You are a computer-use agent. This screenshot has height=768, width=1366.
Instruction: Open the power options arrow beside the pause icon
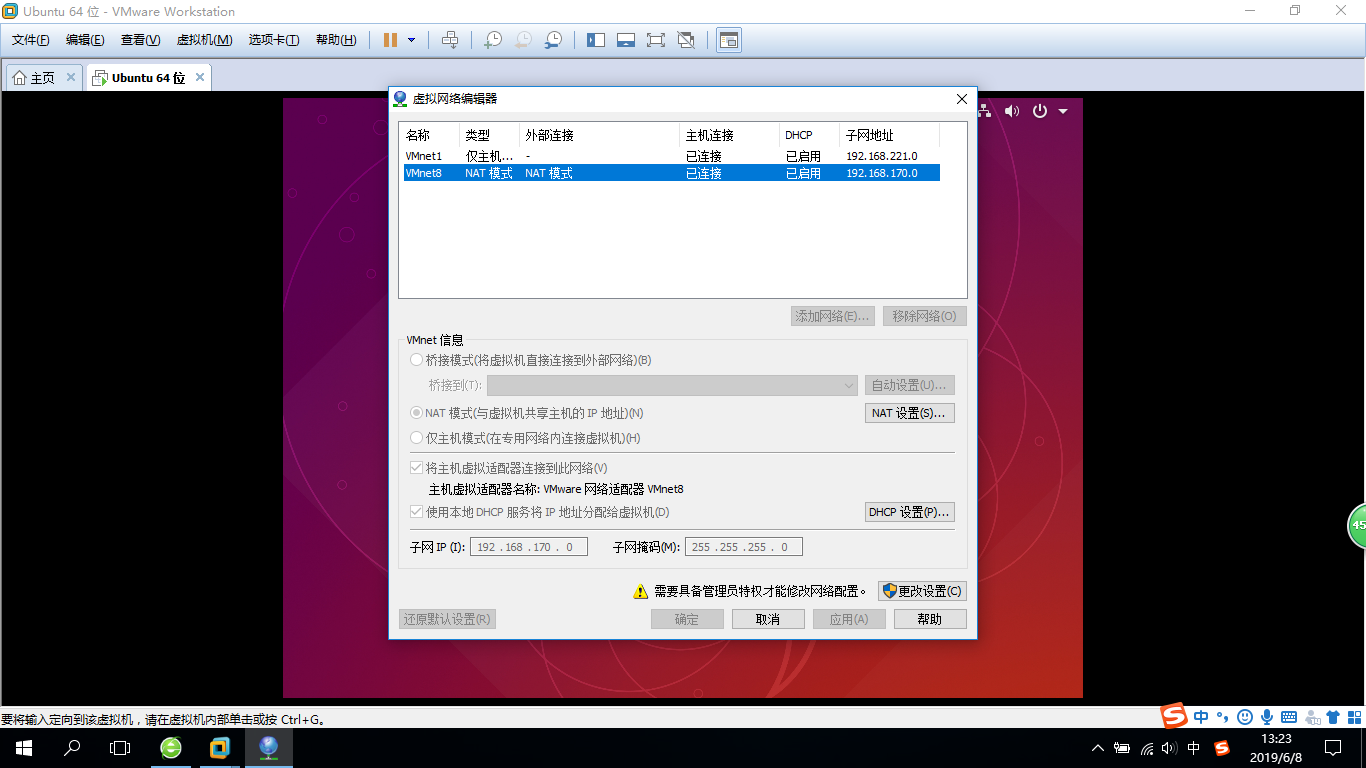[x=411, y=40]
